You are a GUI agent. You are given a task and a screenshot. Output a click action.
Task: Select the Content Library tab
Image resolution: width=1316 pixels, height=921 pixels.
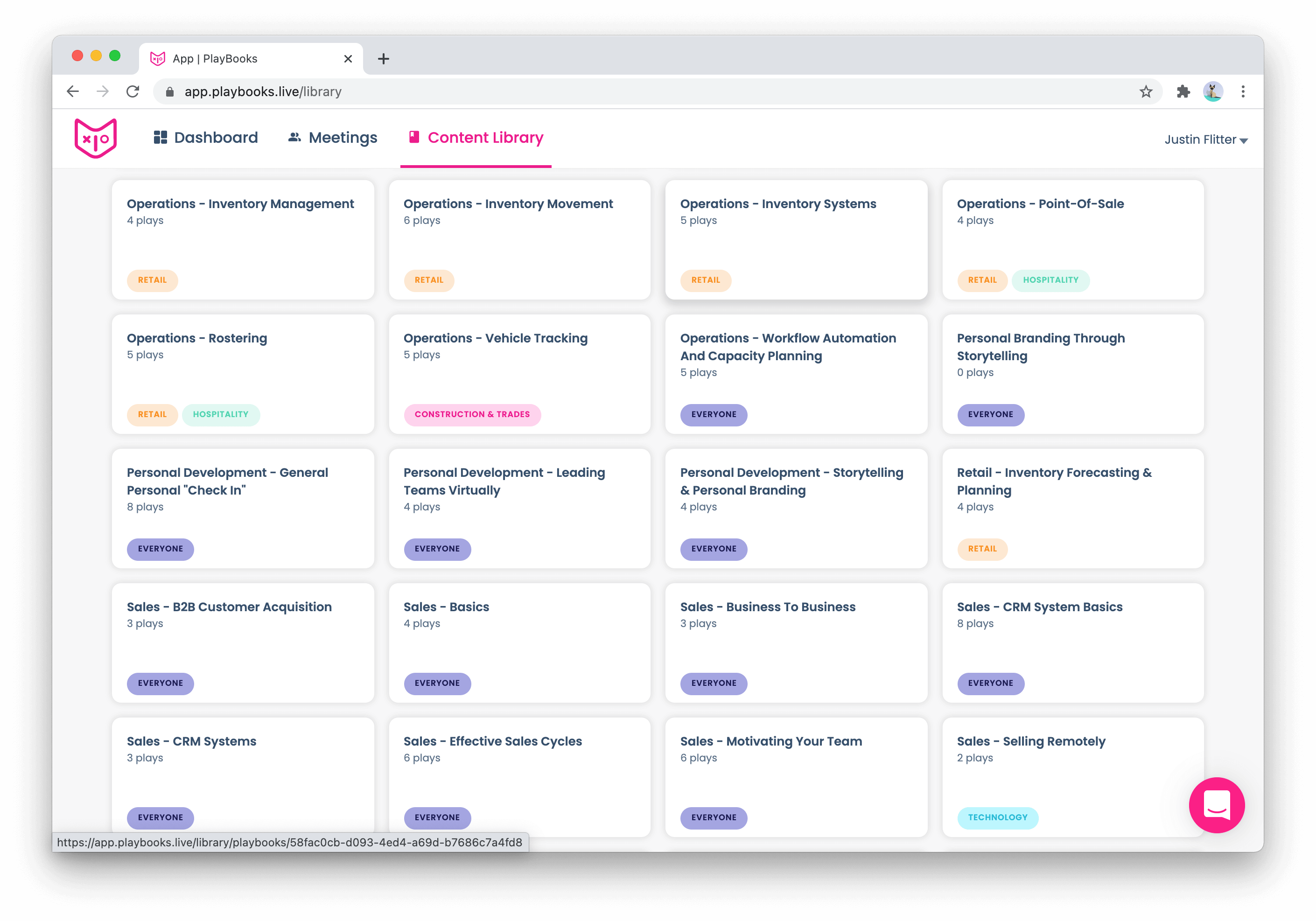[476, 138]
